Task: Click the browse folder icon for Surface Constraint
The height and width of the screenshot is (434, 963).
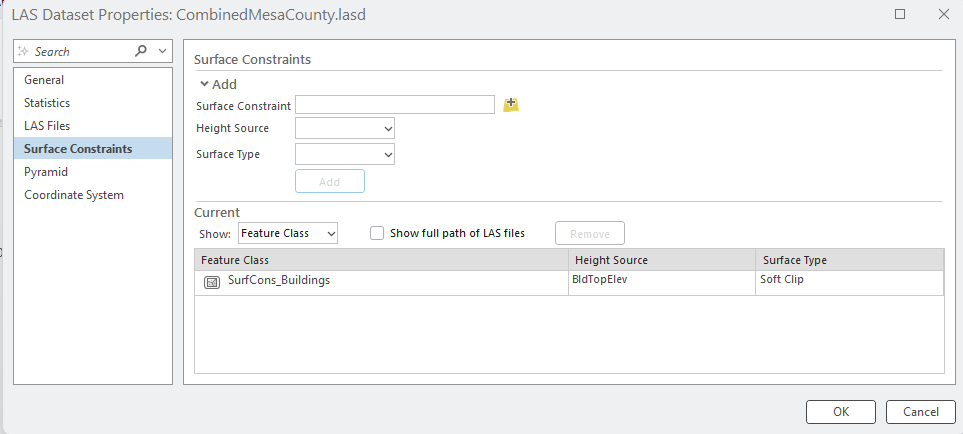Action: 511,105
